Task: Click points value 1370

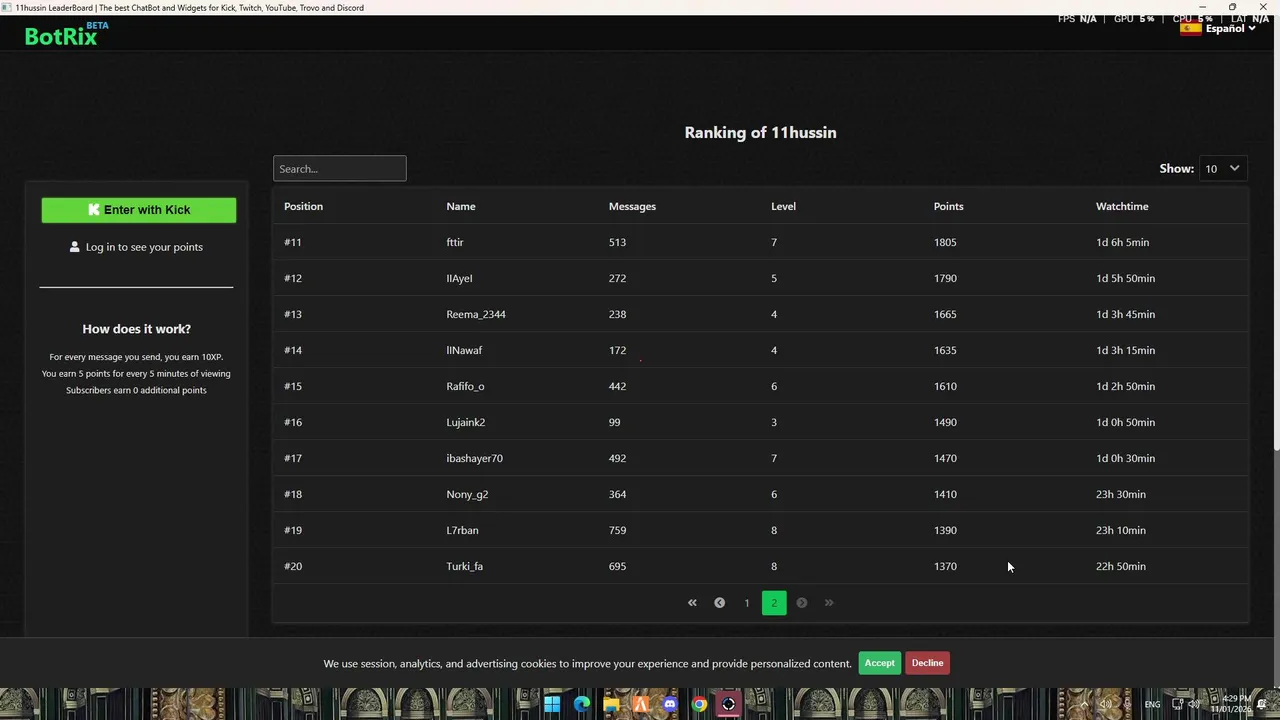Action: click(945, 566)
